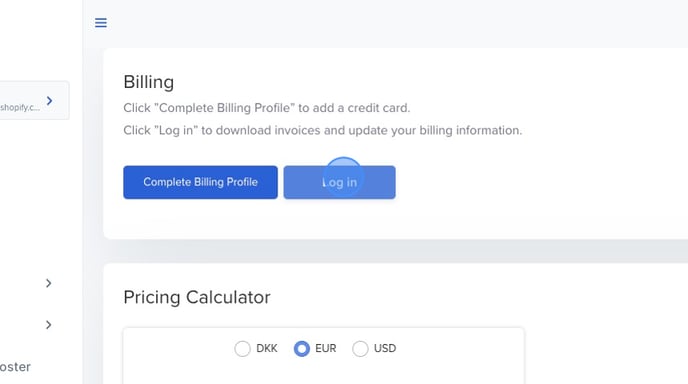Click the Billing section heading

149,82
